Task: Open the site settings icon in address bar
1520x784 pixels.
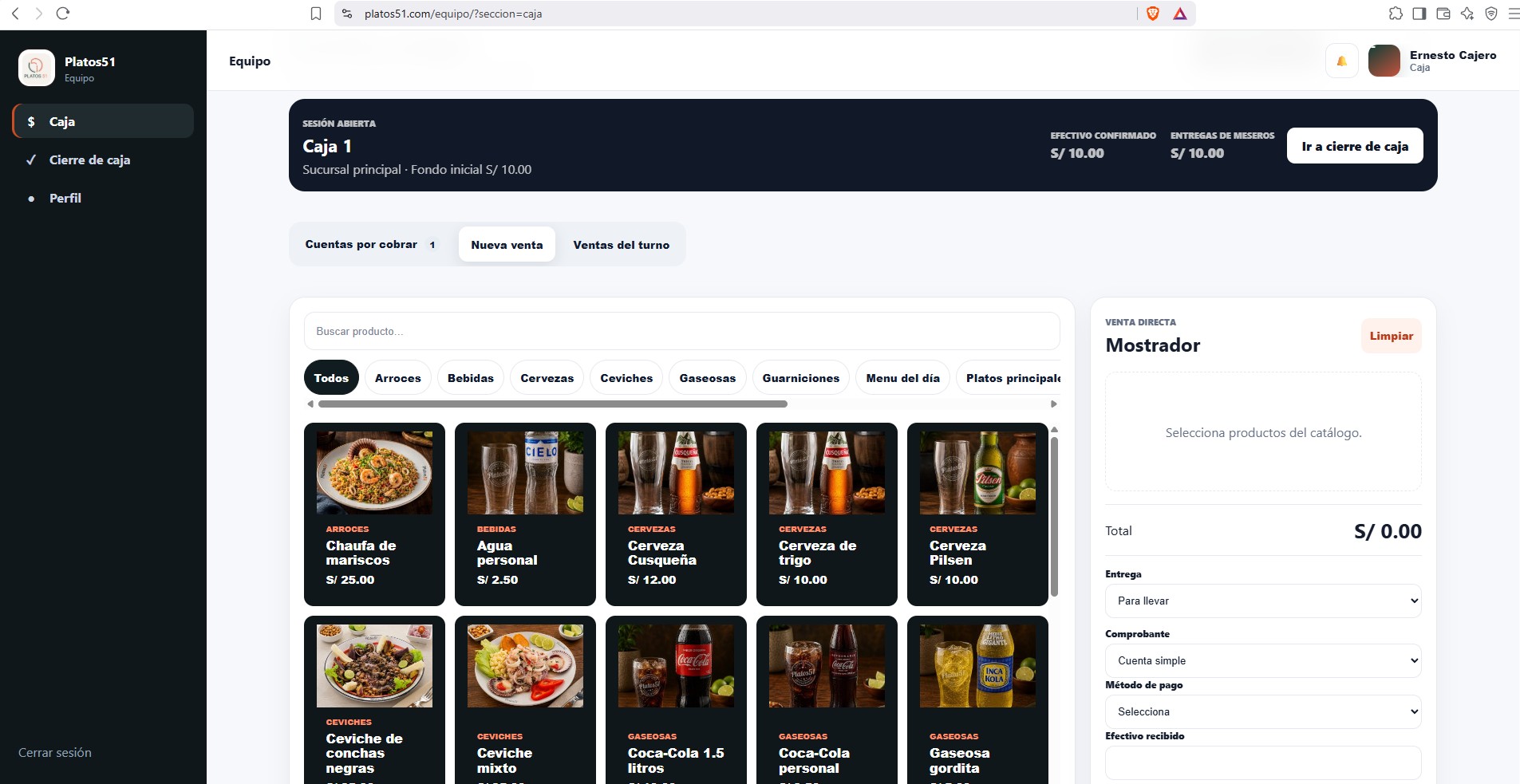Action: pyautogui.click(x=346, y=14)
